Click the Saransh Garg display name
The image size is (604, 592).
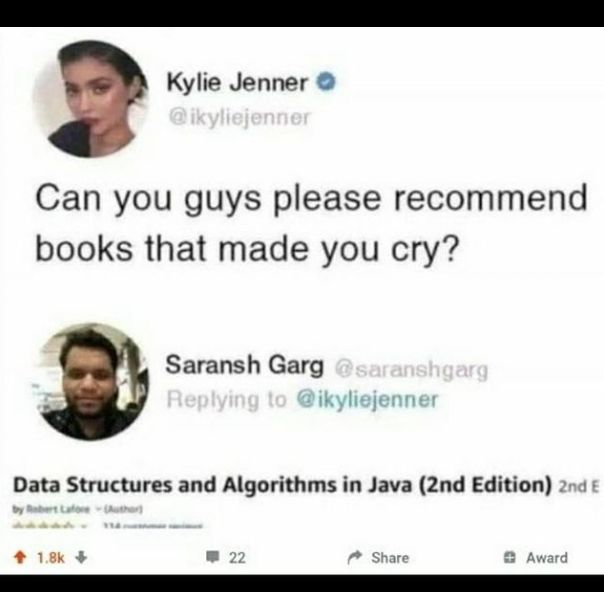[x=245, y=365]
